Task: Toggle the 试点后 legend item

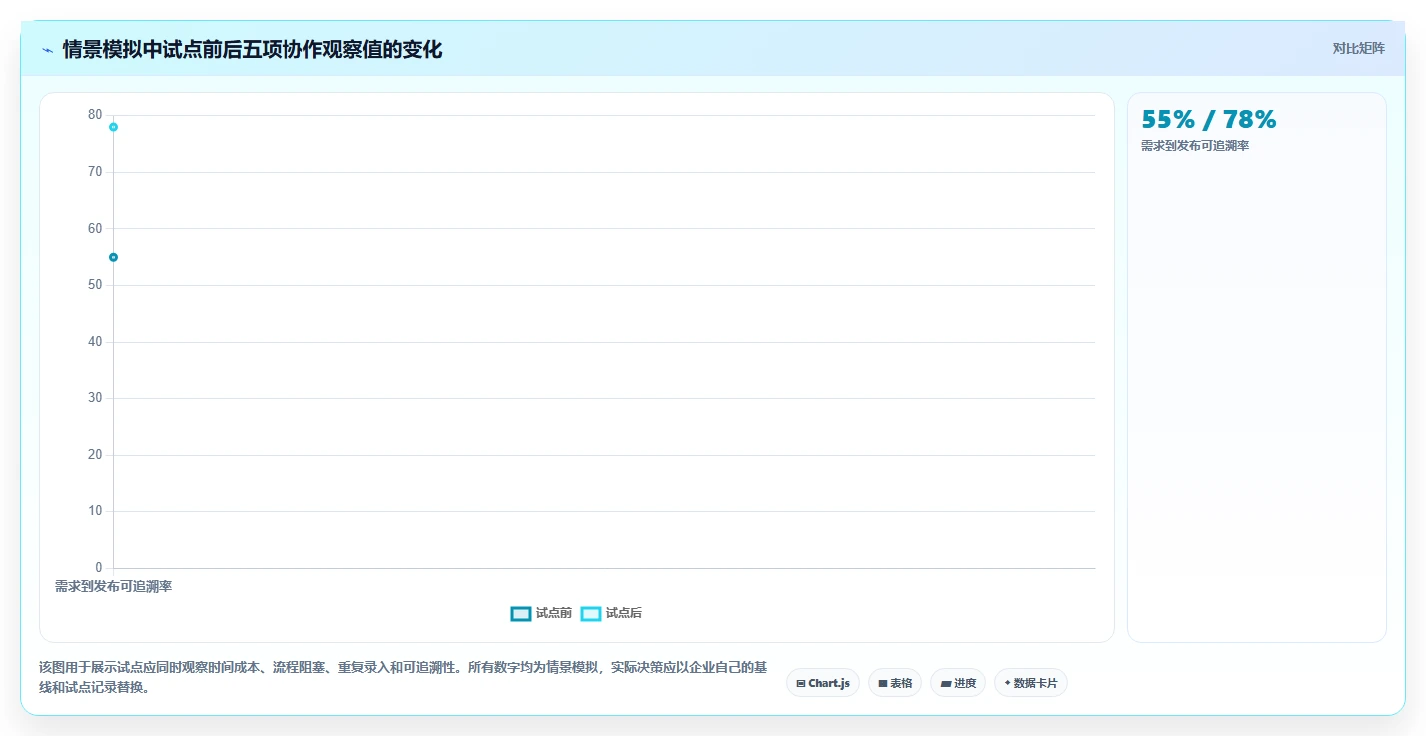Action: [611, 613]
